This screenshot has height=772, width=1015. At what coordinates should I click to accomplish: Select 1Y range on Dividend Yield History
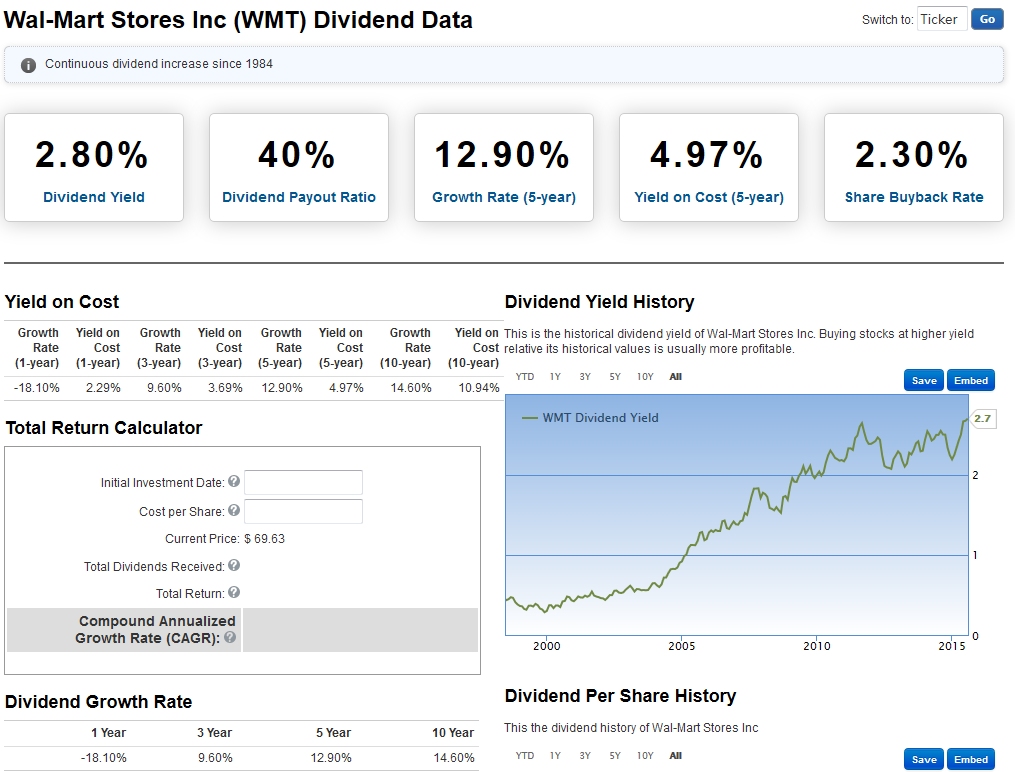[555, 377]
